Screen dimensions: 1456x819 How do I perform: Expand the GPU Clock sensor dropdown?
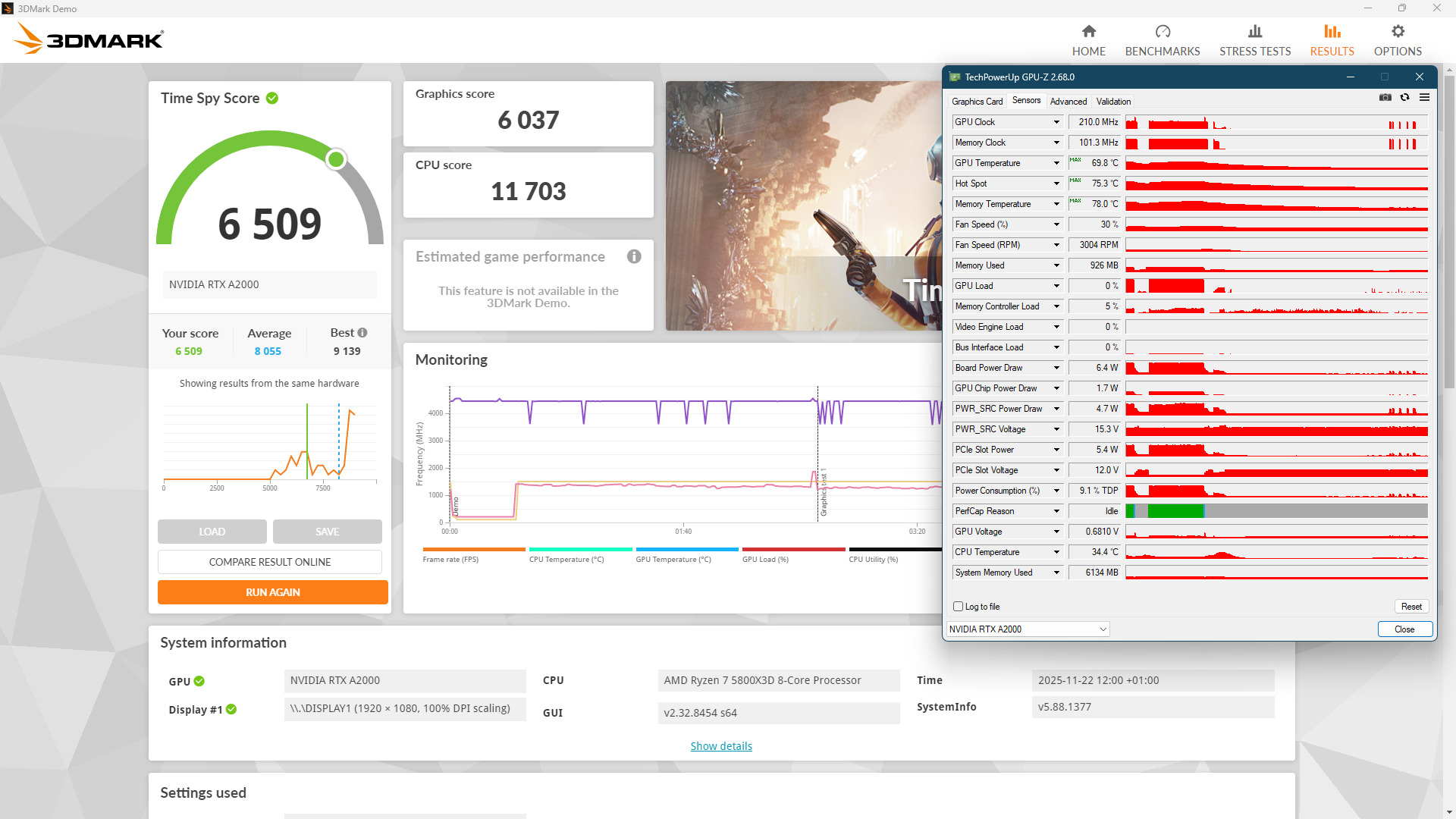coord(1056,122)
